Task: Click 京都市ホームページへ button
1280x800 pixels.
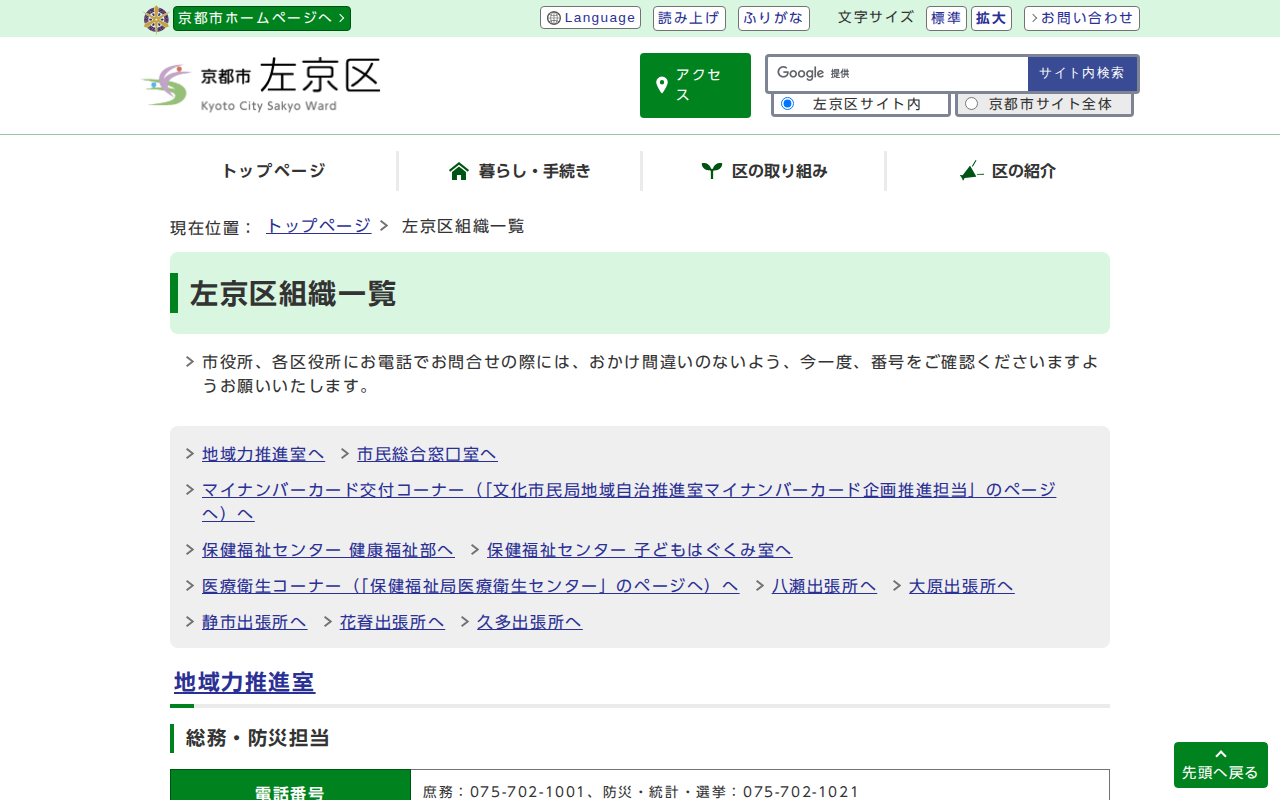Action: tap(262, 18)
